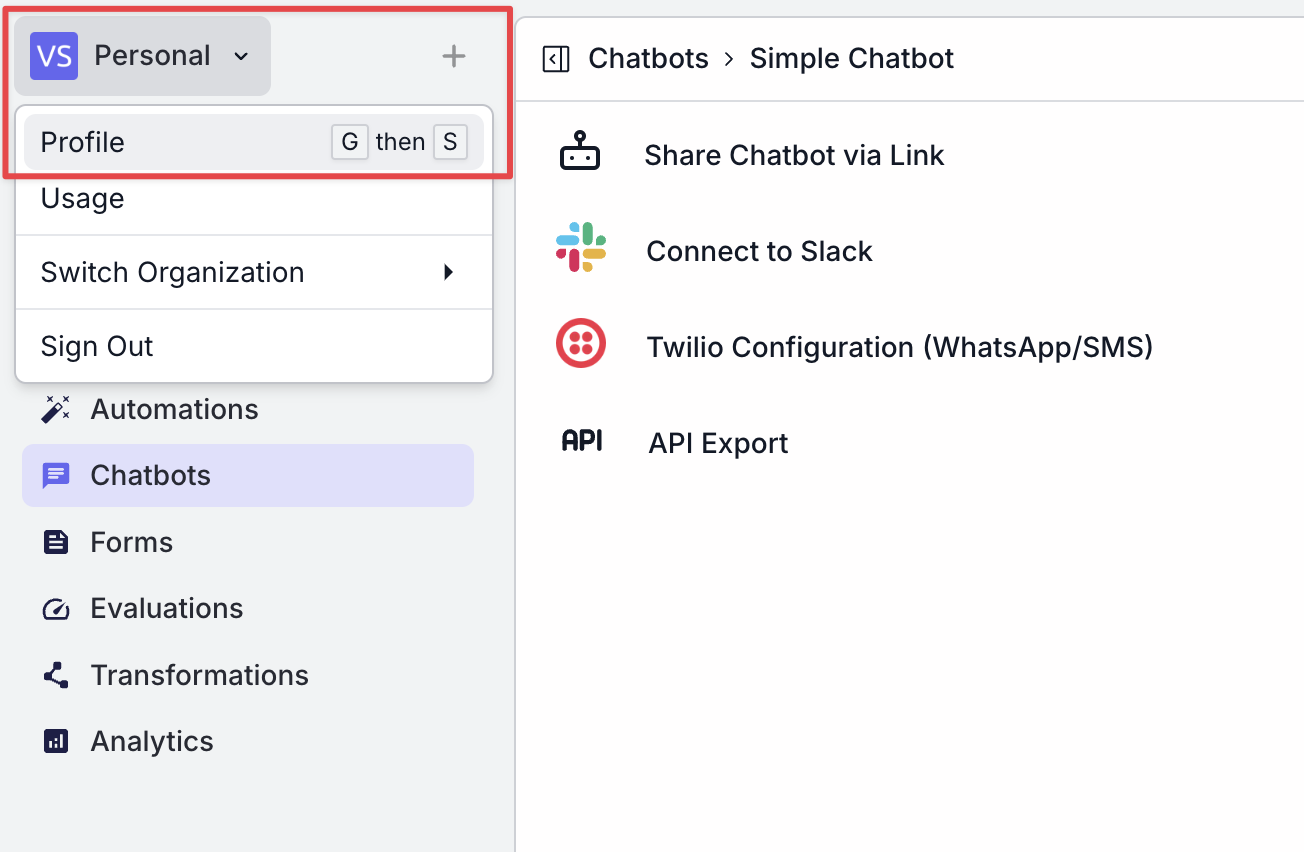Click the Chatbots speech bubble icon

pos(55,475)
